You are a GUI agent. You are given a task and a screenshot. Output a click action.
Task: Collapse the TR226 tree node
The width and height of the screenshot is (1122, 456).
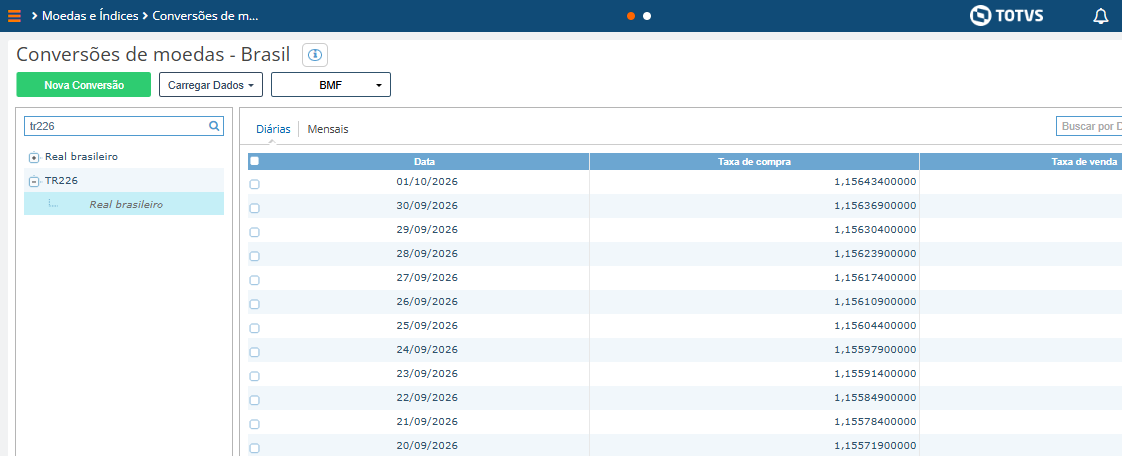[x=34, y=182]
